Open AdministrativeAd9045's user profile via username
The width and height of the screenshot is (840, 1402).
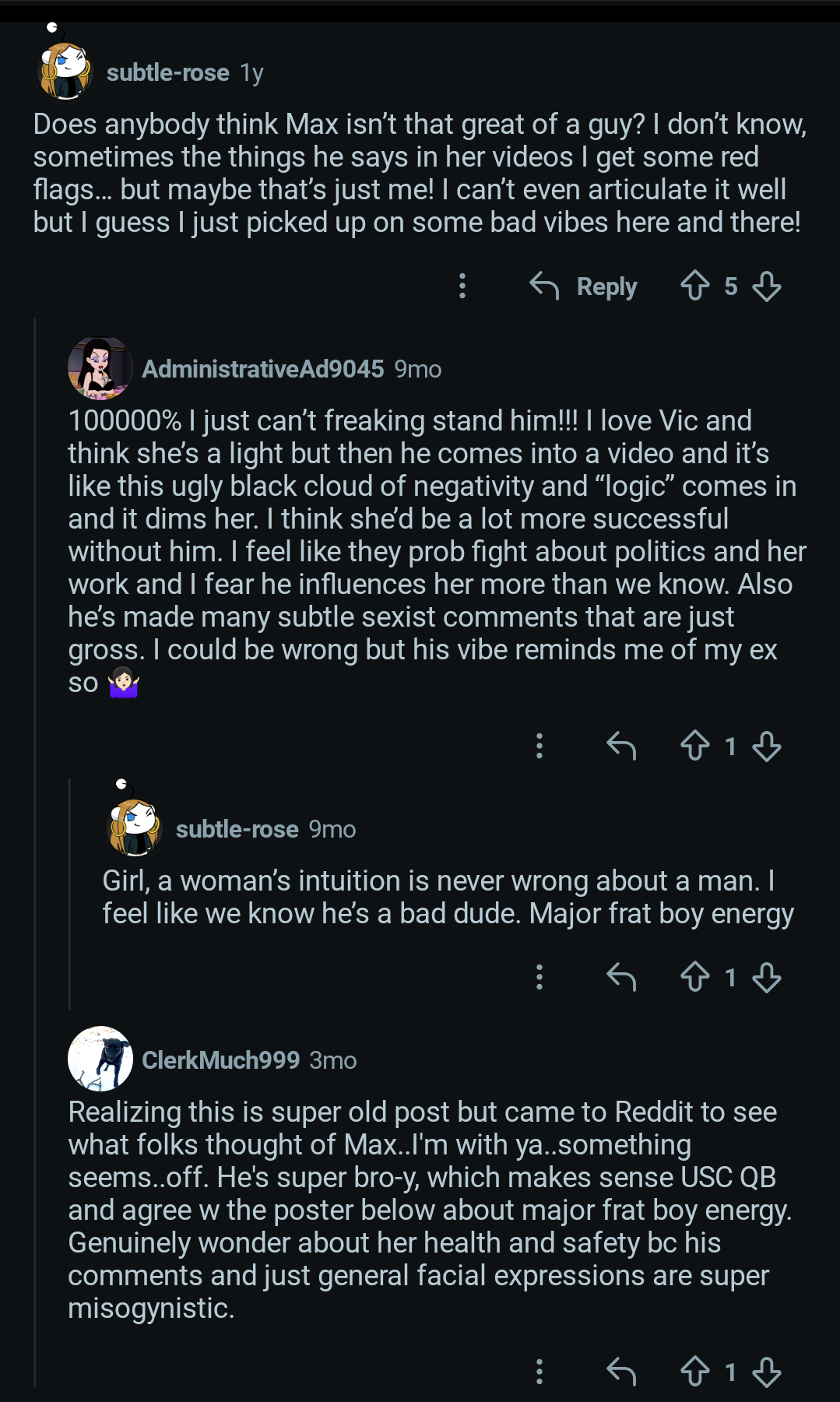coord(262,369)
